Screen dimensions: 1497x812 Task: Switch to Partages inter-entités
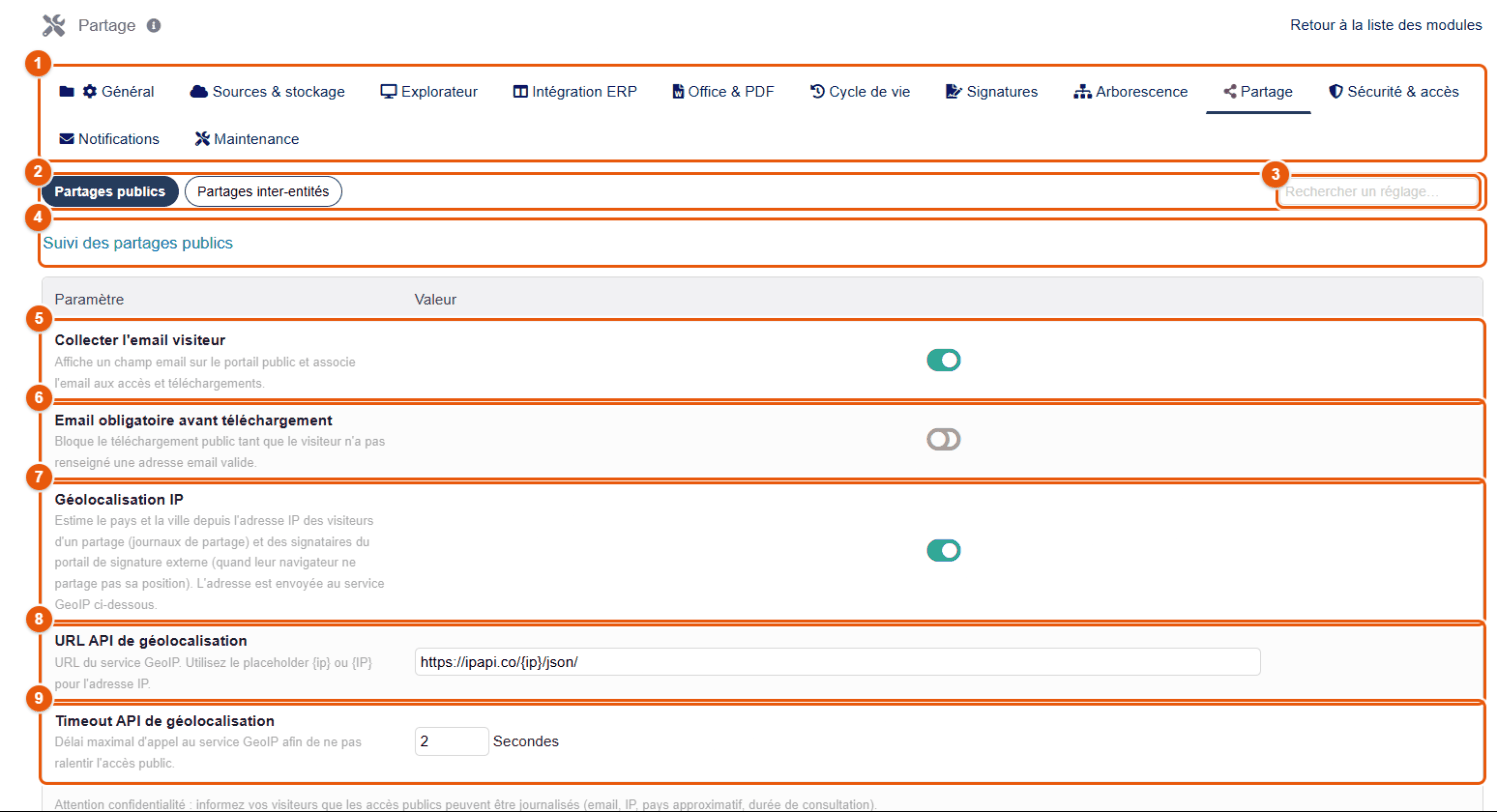pyautogui.click(x=264, y=191)
